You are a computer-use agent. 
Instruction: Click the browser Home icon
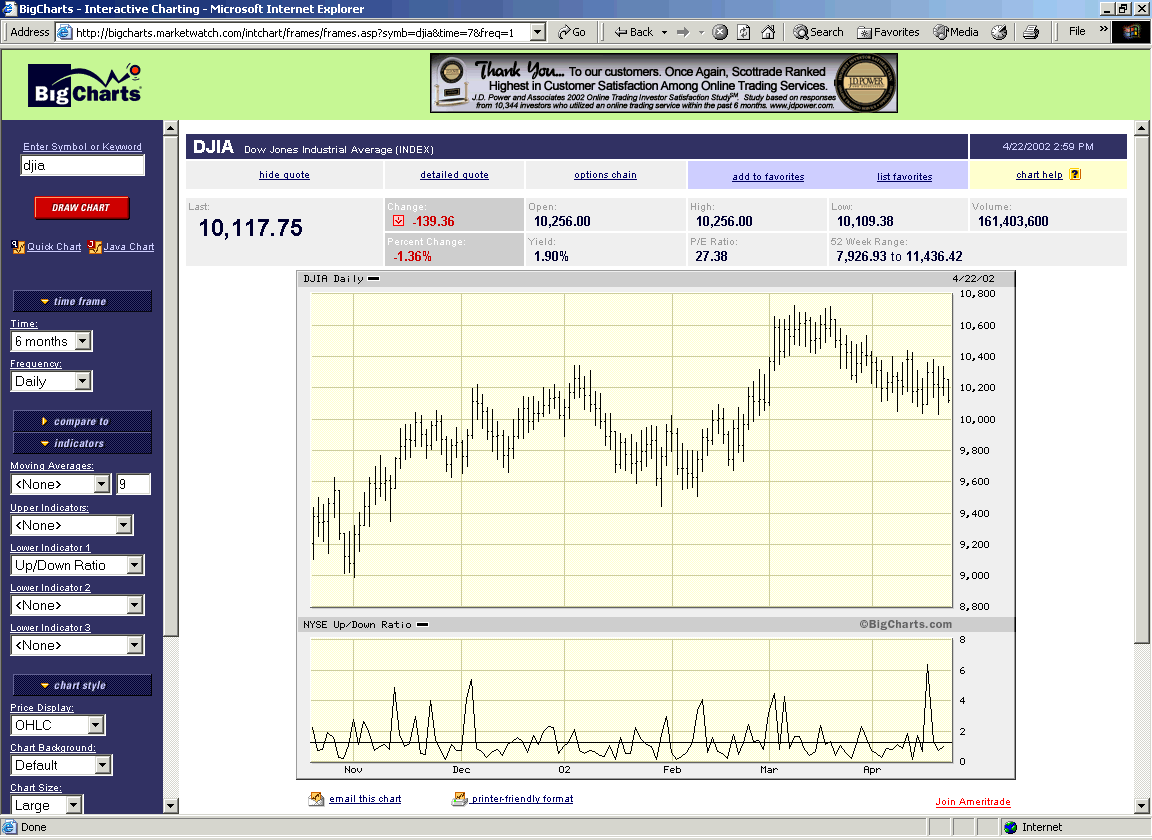click(768, 32)
